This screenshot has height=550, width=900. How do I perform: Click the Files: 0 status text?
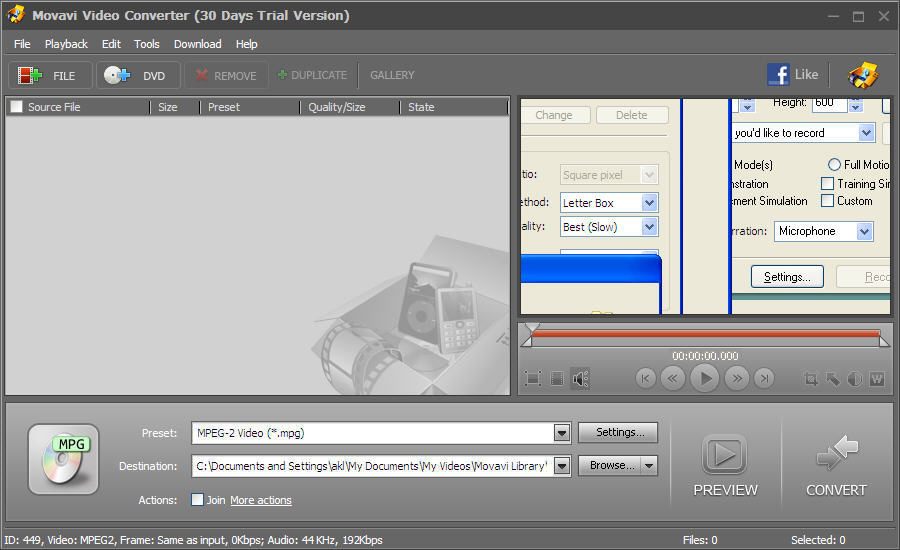tap(700, 540)
